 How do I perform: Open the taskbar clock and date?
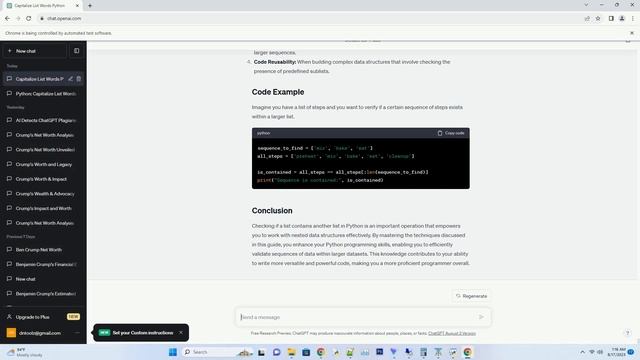pos(616,352)
